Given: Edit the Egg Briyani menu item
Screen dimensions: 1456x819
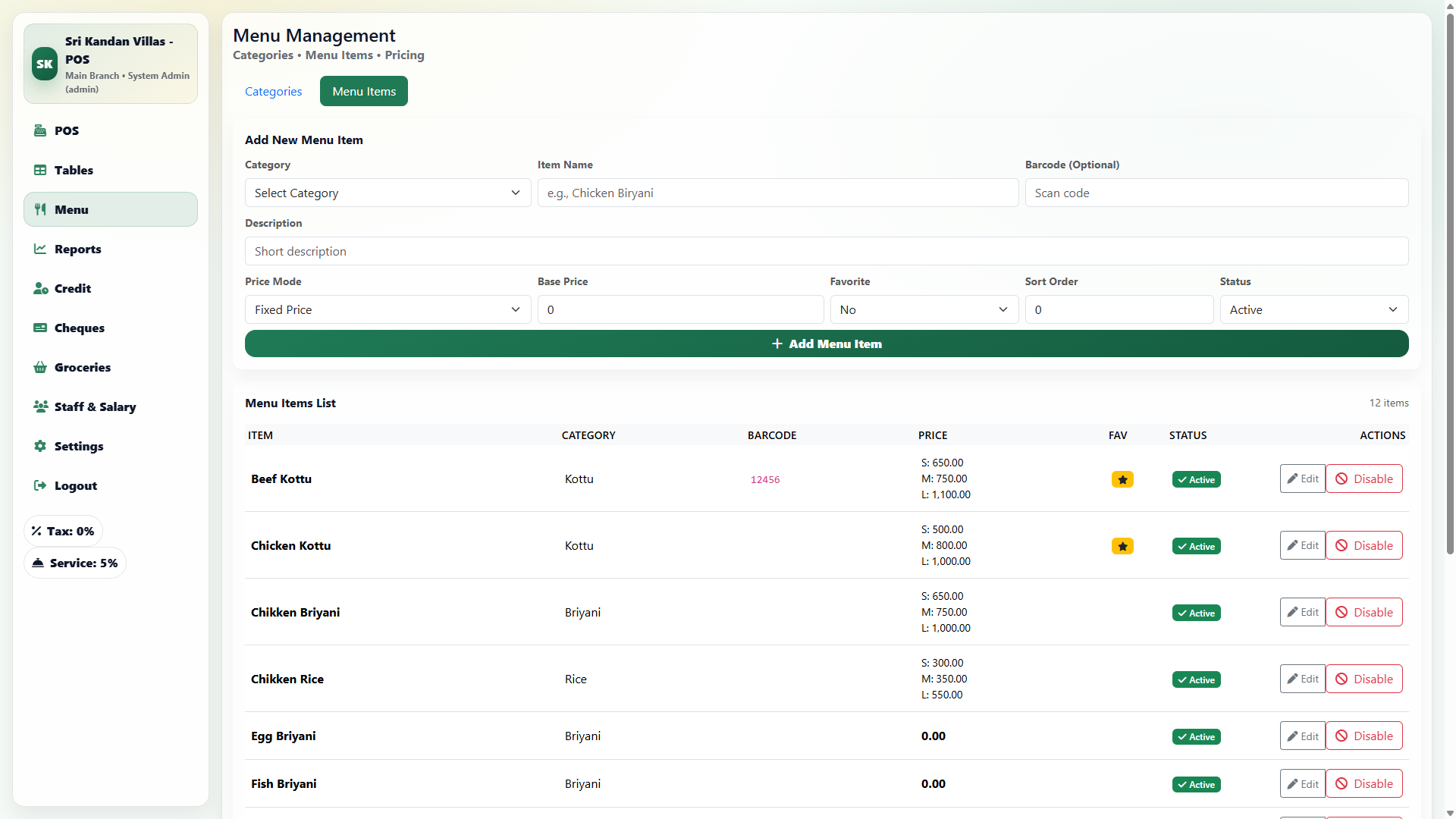Looking at the screenshot, I should coord(1302,736).
